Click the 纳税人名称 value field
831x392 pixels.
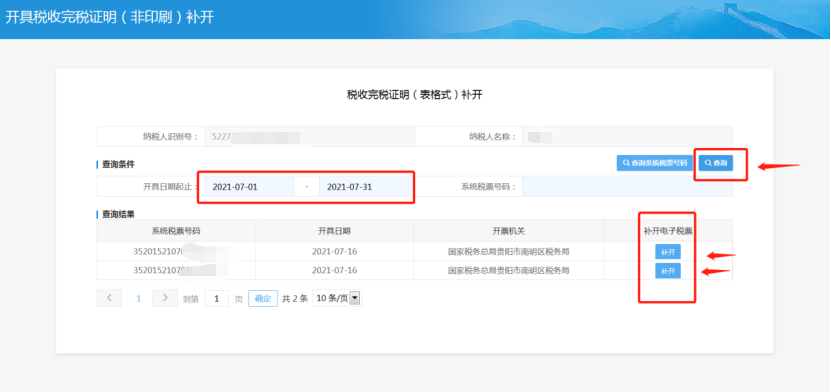coord(627,137)
